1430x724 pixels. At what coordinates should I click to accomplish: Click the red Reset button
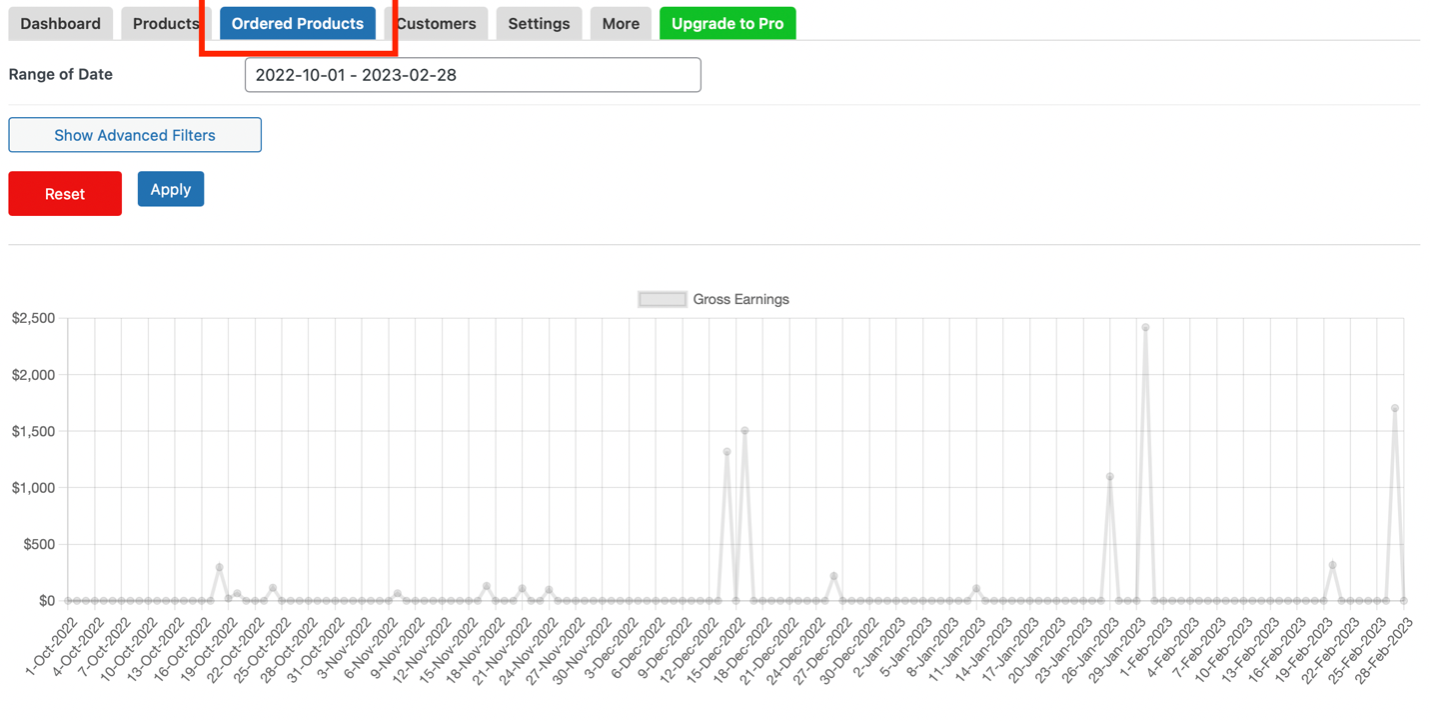(x=65, y=193)
